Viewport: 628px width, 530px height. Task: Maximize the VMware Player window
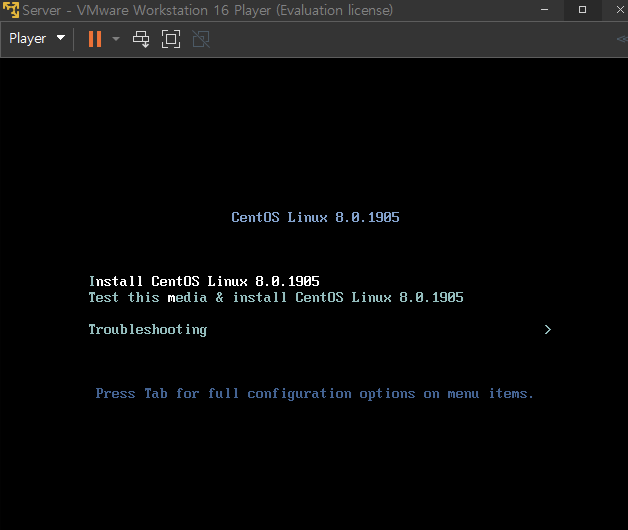point(582,10)
